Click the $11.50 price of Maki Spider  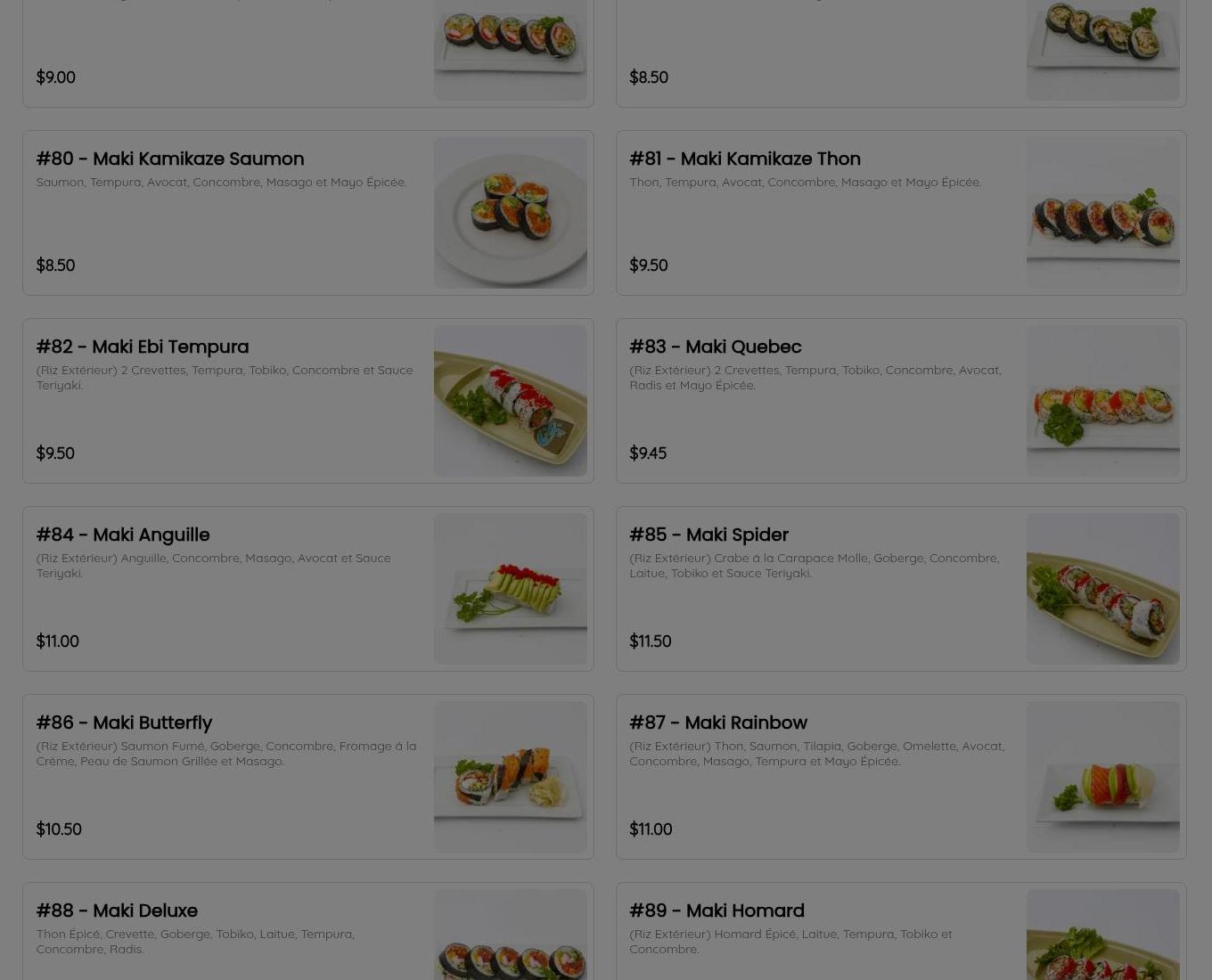click(651, 641)
